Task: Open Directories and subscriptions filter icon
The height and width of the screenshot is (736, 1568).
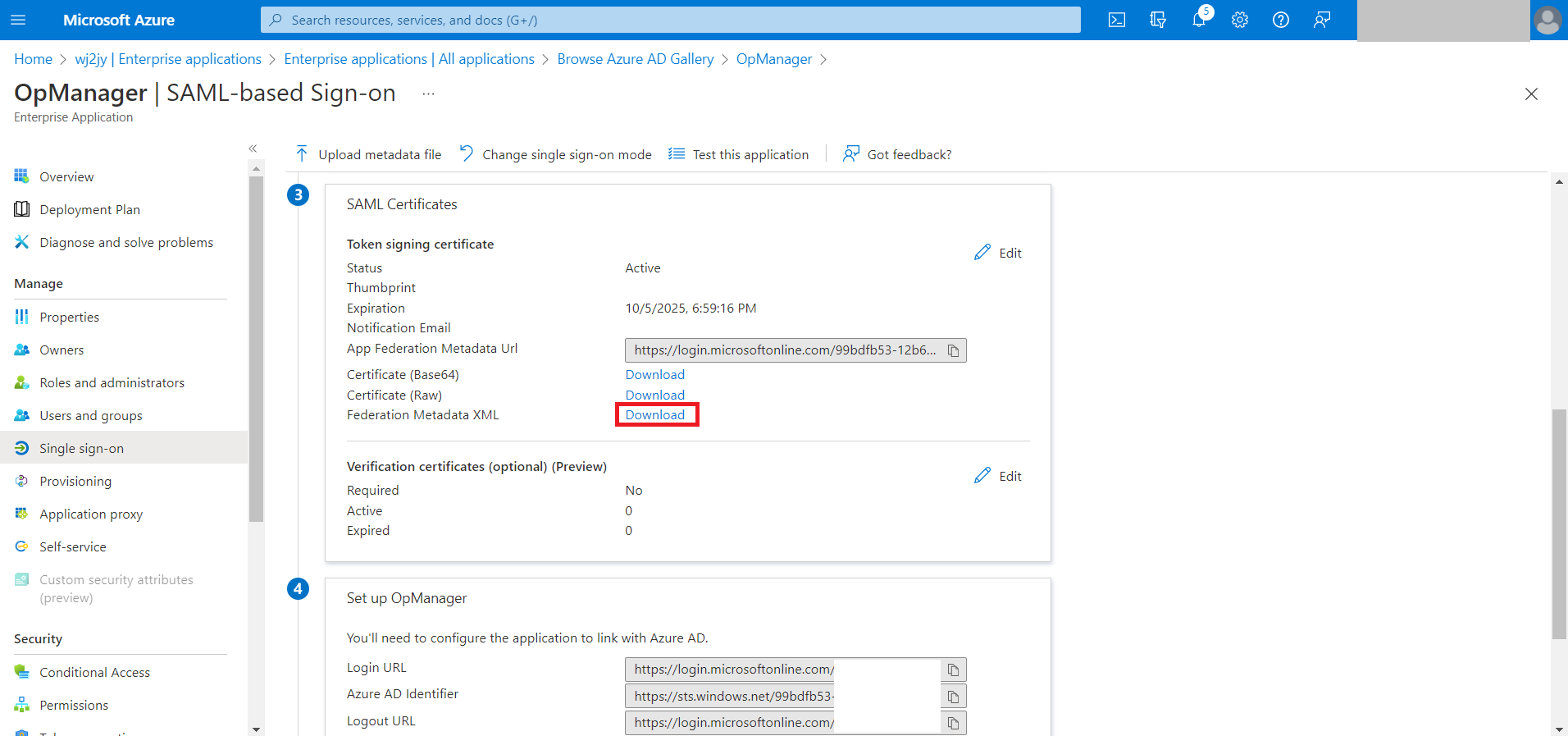Action: [1158, 20]
